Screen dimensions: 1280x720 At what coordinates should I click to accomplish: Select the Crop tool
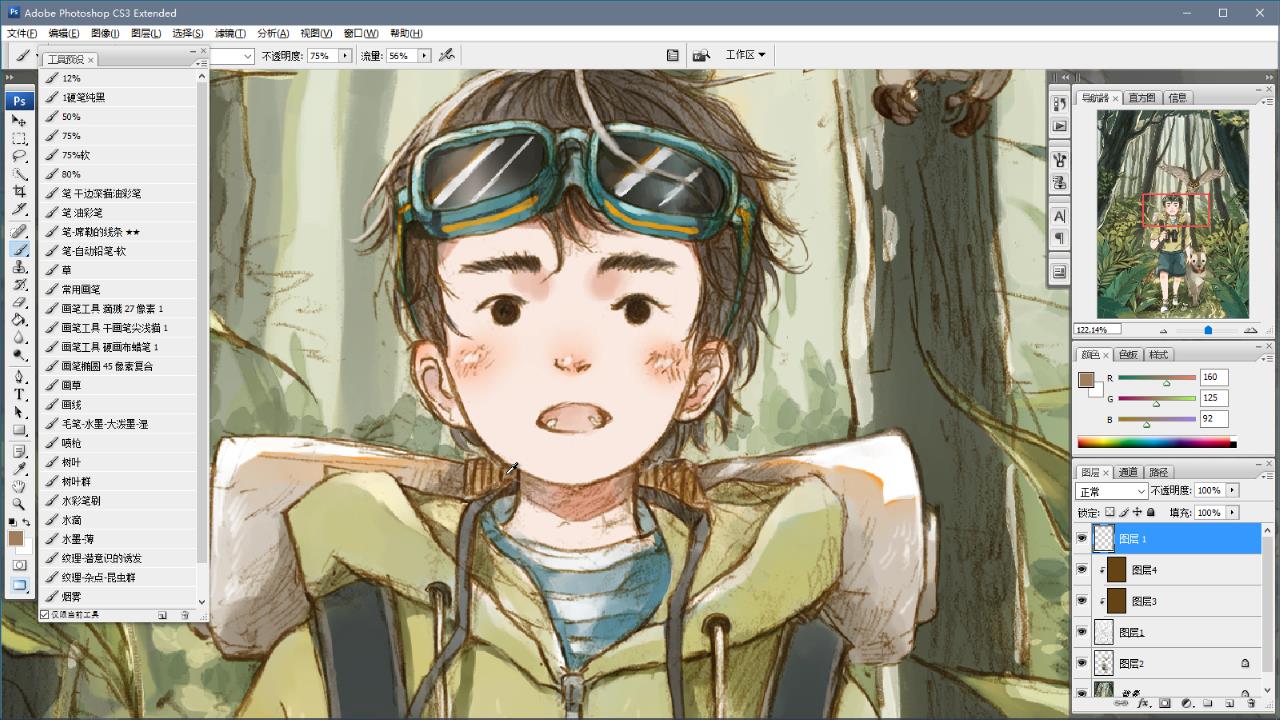tap(19, 192)
